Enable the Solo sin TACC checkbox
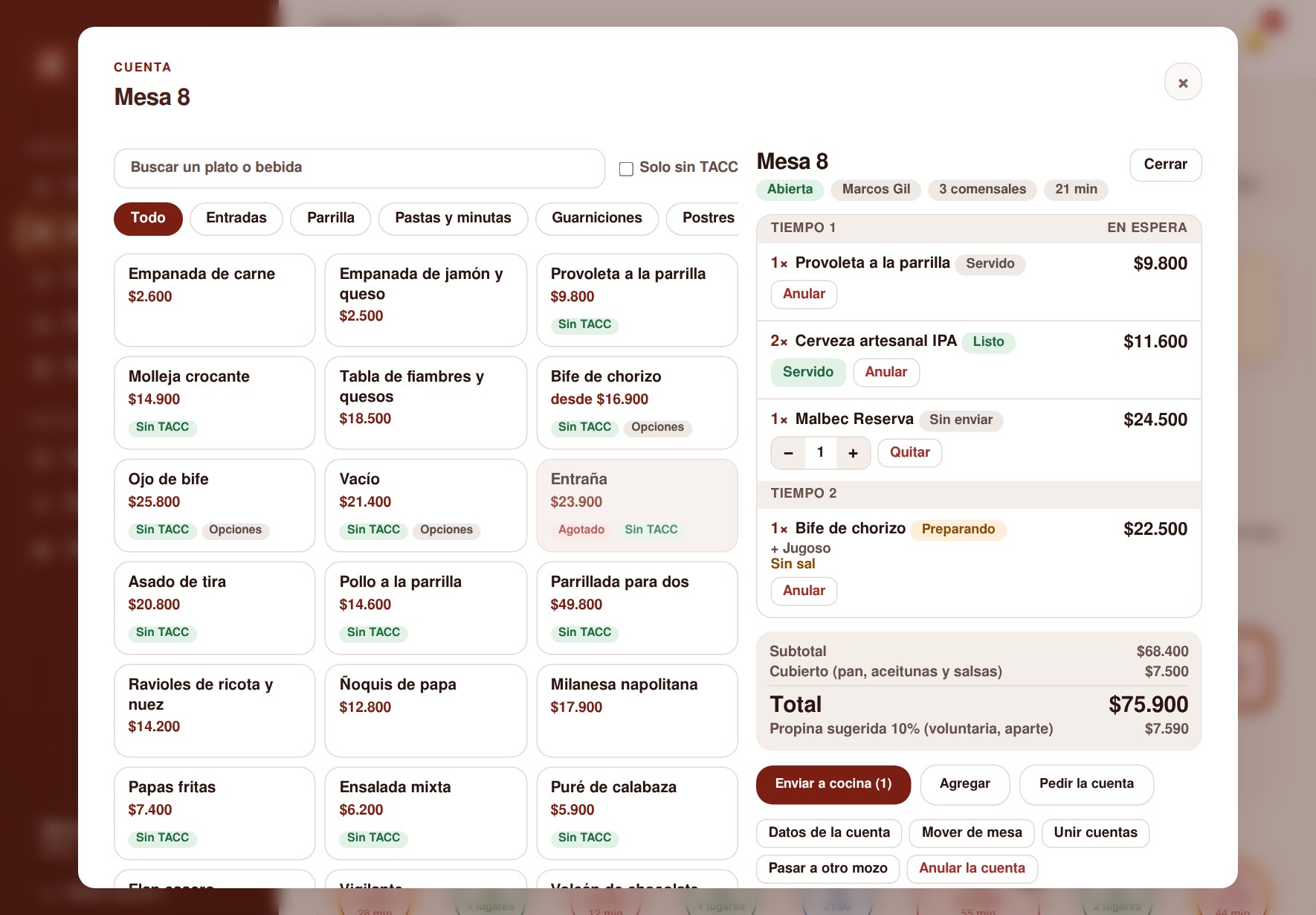Screen dimensions: 1316x915 tap(627, 169)
